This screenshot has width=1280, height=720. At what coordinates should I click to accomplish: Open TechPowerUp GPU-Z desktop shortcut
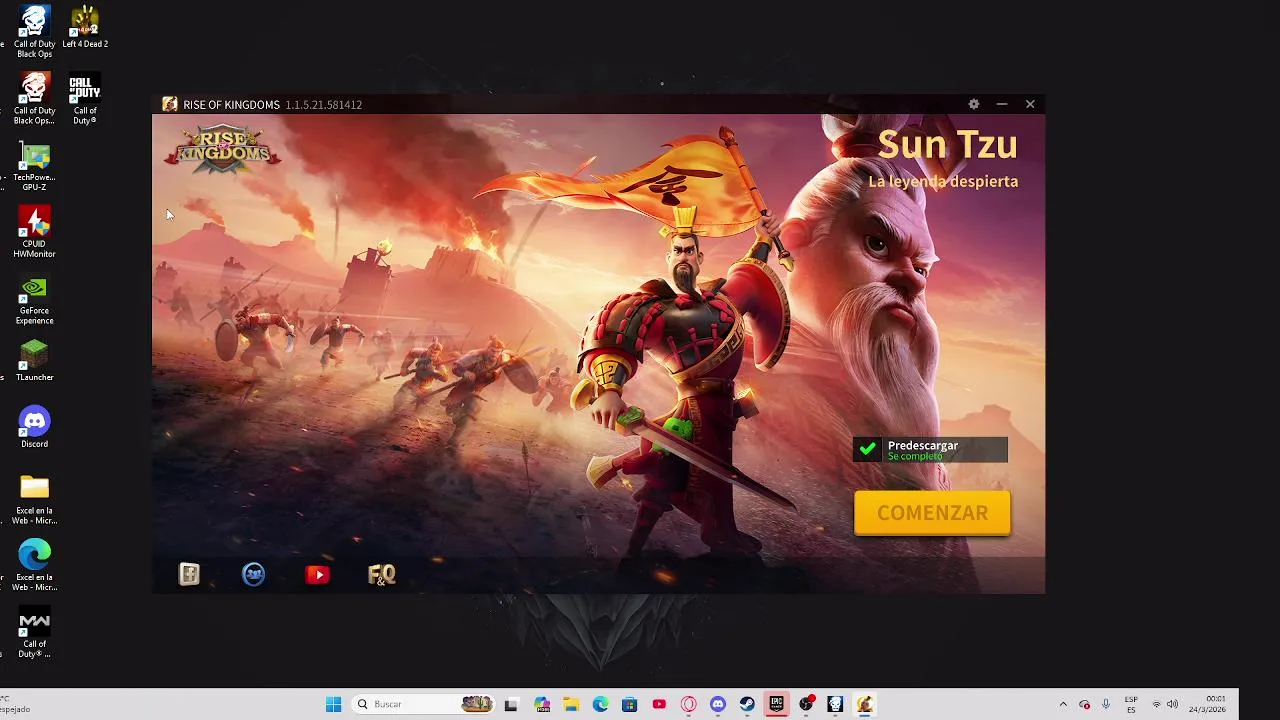(x=34, y=167)
